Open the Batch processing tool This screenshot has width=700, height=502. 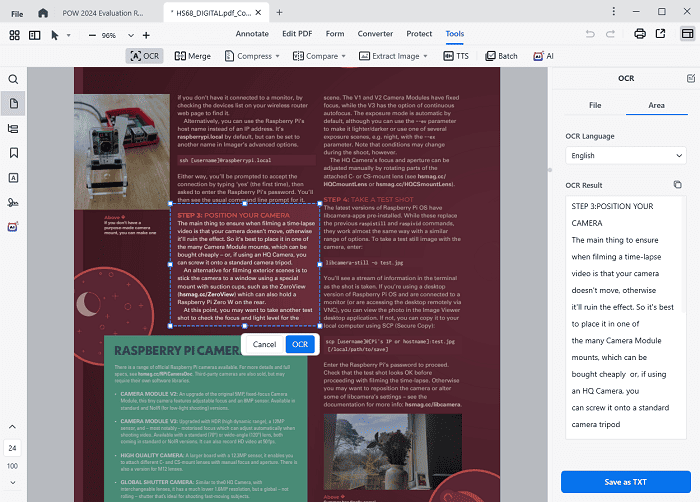coord(502,56)
